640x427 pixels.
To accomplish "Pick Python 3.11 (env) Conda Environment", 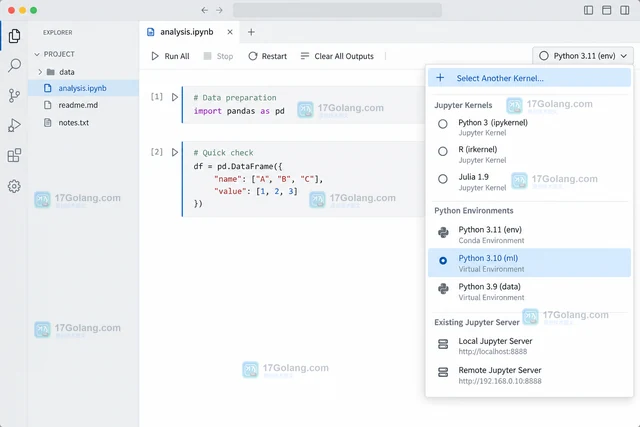I will pos(529,234).
